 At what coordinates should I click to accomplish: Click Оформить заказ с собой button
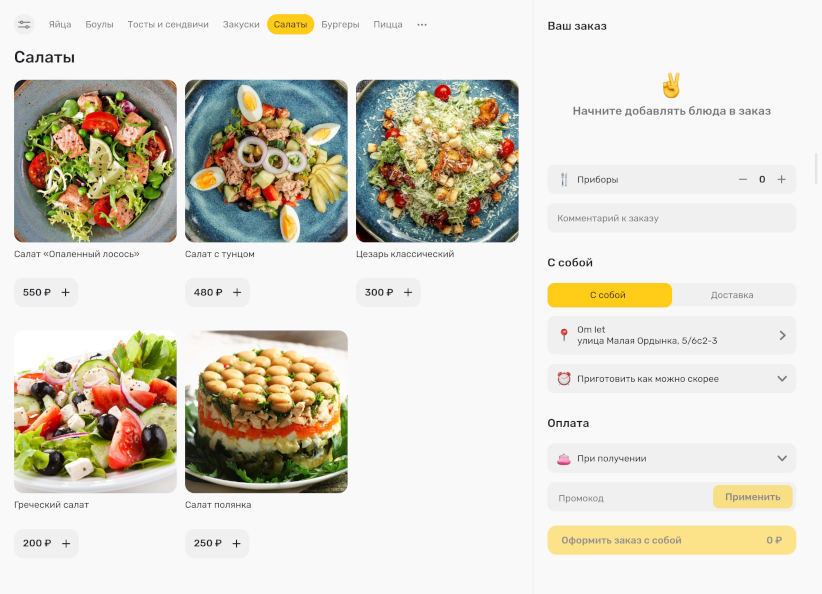pyautogui.click(x=672, y=541)
